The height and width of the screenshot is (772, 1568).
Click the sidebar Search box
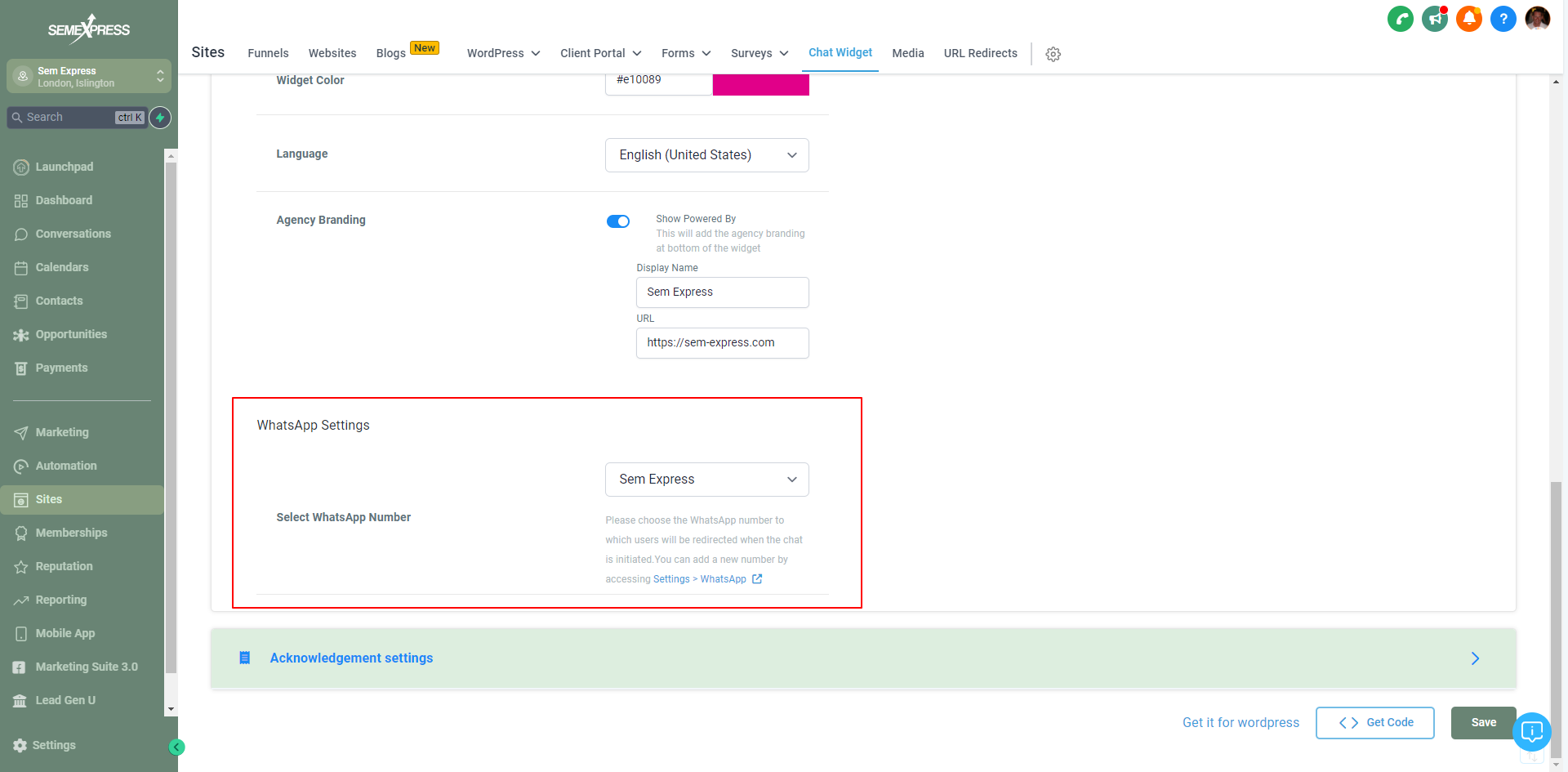point(77,118)
